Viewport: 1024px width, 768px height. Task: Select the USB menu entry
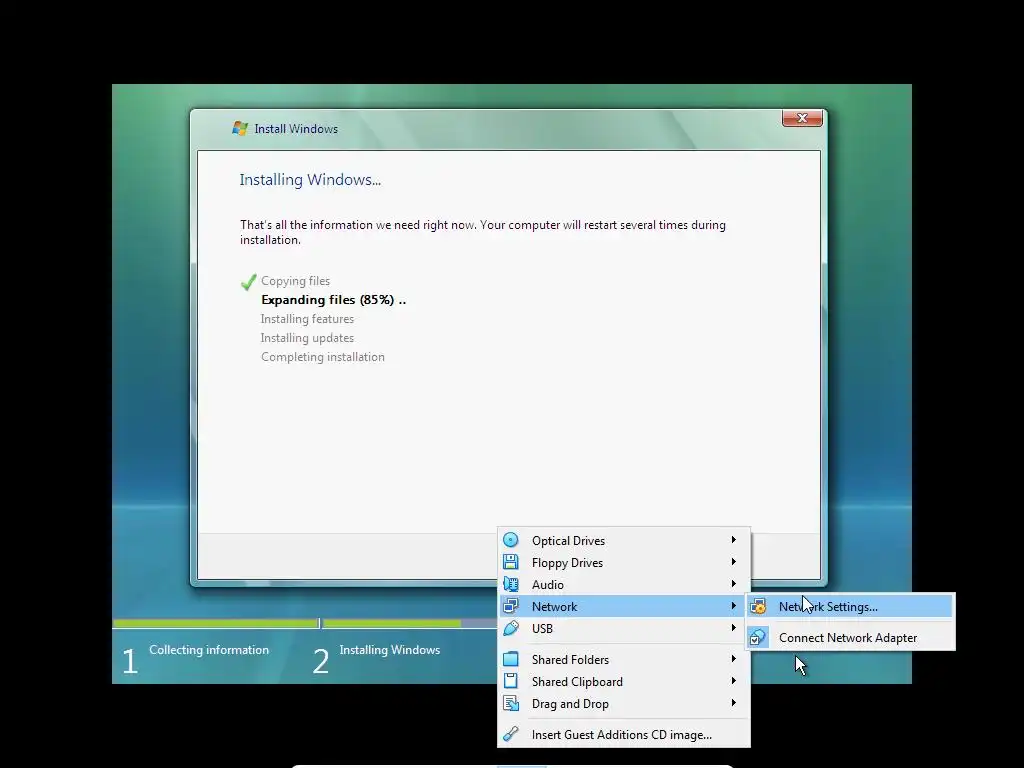pyautogui.click(x=624, y=628)
